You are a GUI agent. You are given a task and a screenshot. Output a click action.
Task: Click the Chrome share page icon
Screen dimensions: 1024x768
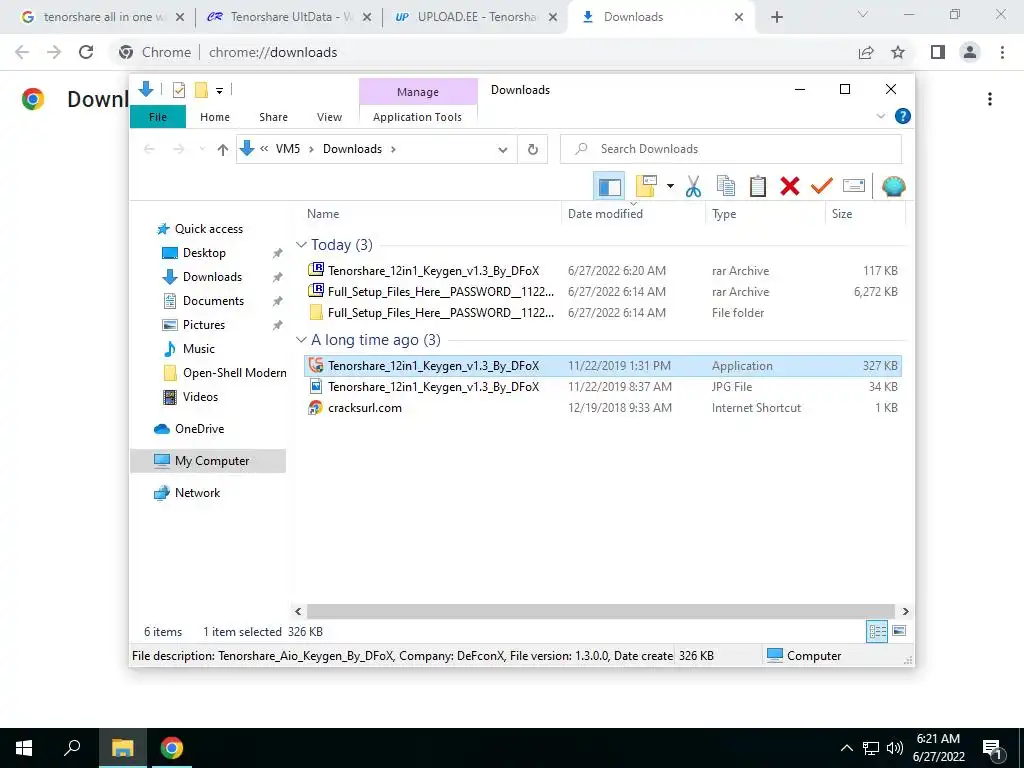click(x=866, y=52)
